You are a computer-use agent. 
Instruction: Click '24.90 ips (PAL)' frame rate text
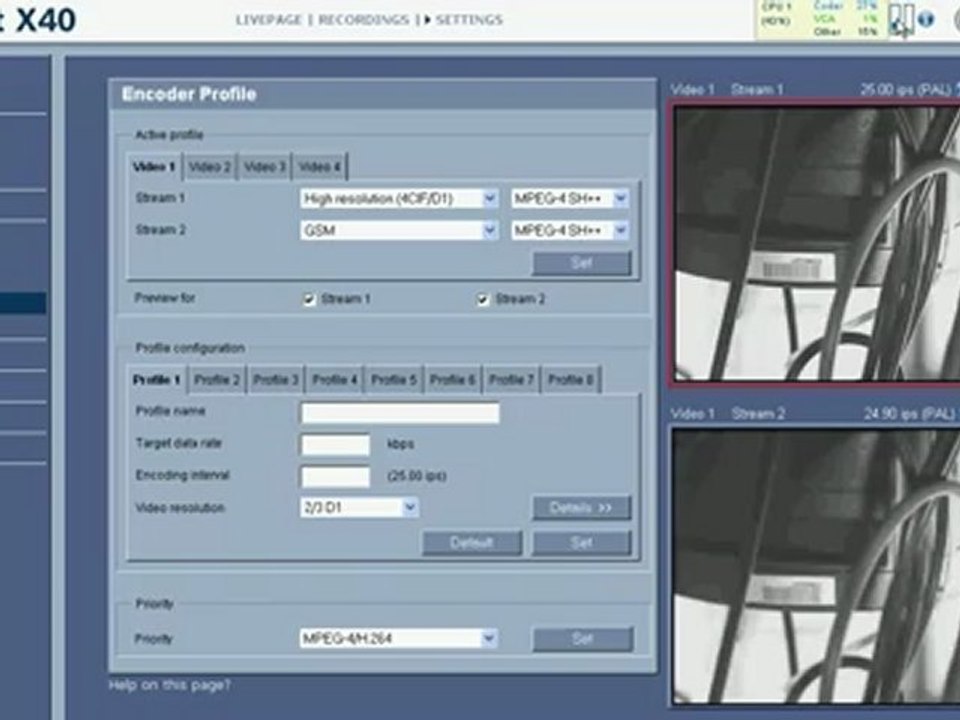(909, 414)
